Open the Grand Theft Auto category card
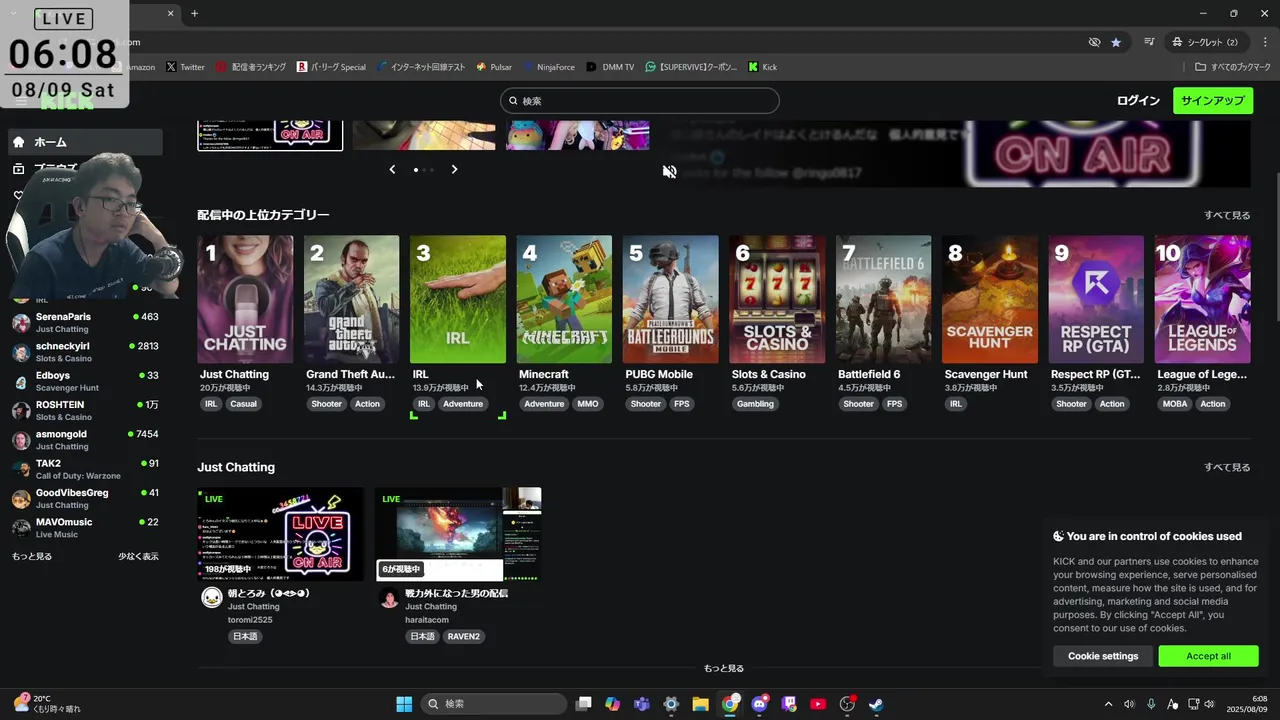The height and width of the screenshot is (720, 1280). 351,300
